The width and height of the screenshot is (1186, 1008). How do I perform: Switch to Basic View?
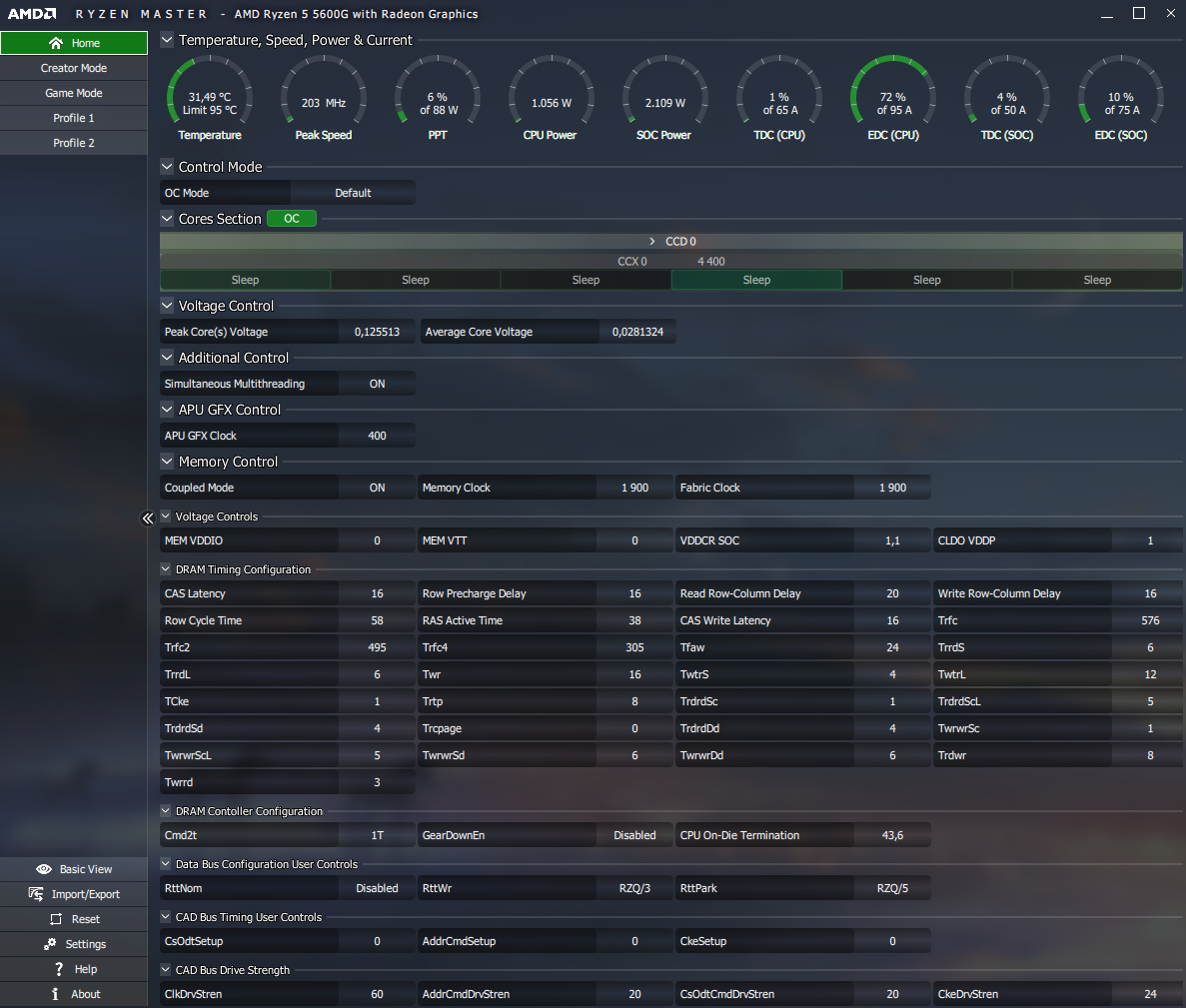click(x=74, y=869)
